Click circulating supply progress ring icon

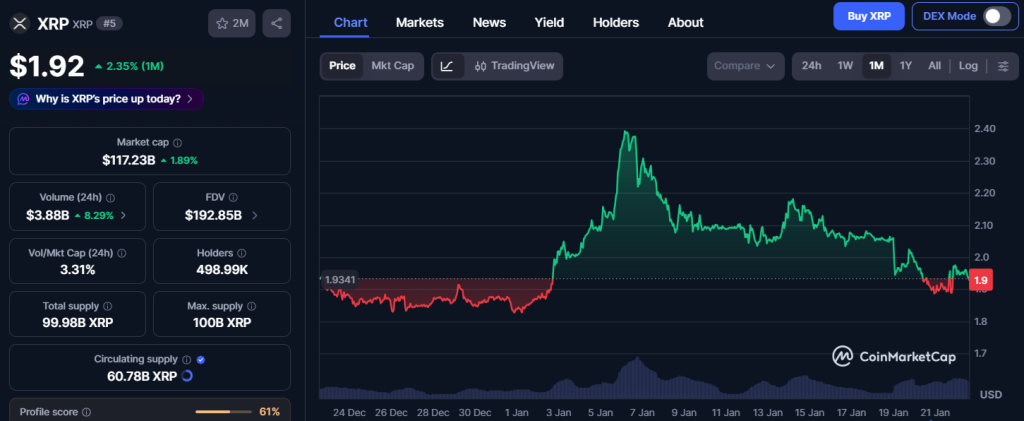tap(186, 376)
